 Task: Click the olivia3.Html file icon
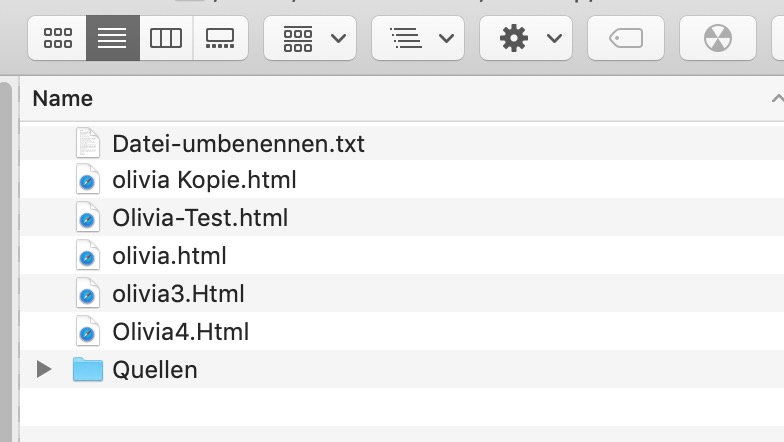coord(88,294)
